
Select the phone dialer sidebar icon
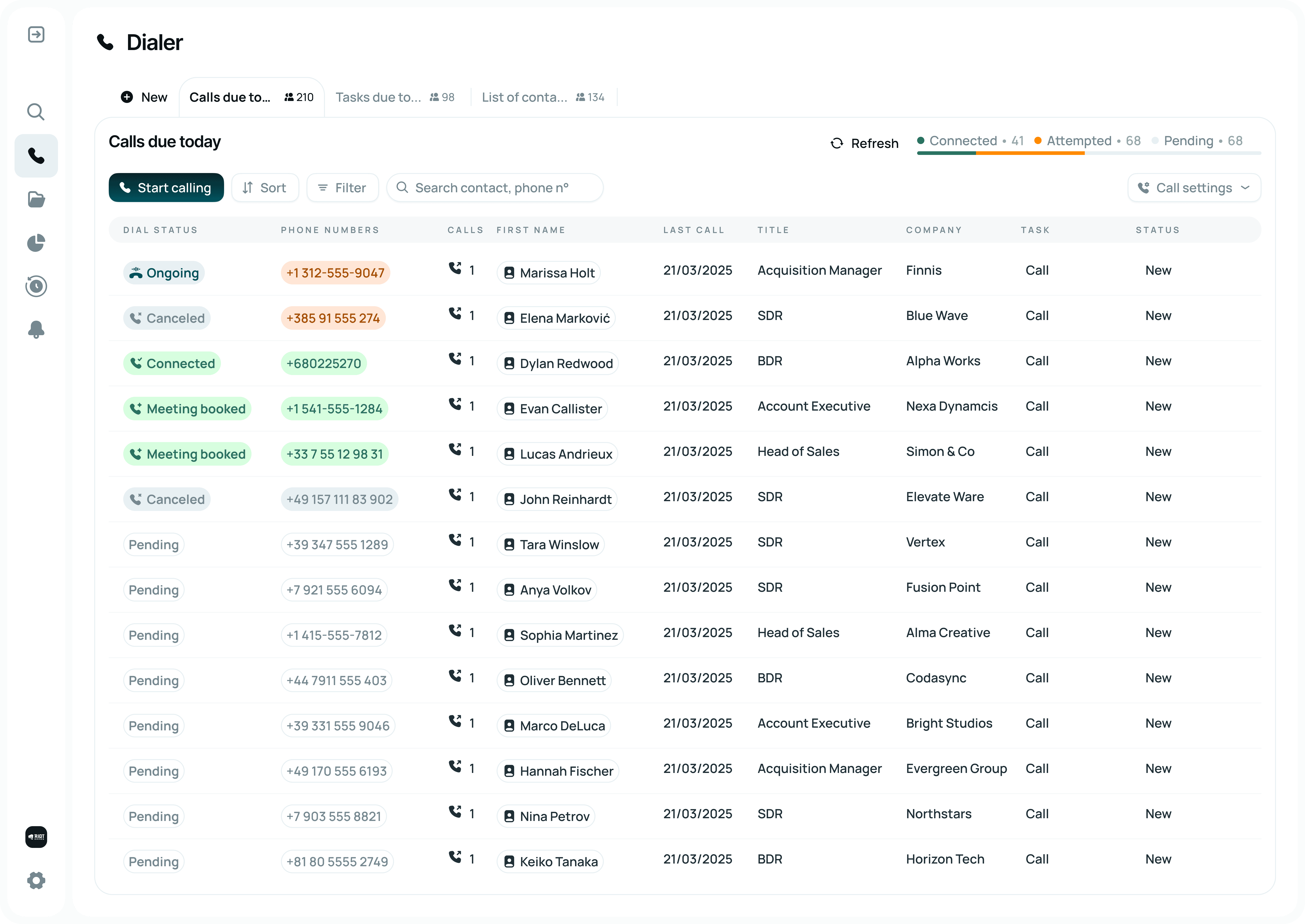click(36, 156)
